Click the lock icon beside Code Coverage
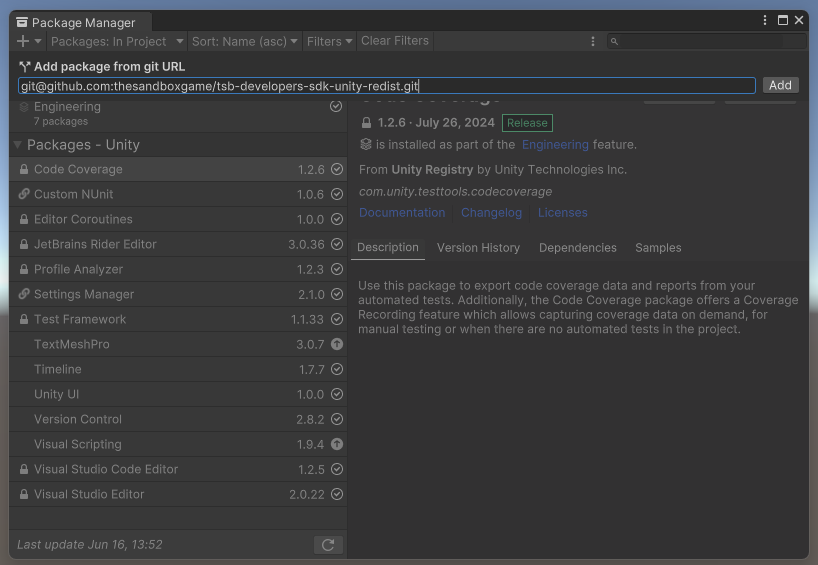The height and width of the screenshot is (565, 818). pyautogui.click(x=23, y=170)
